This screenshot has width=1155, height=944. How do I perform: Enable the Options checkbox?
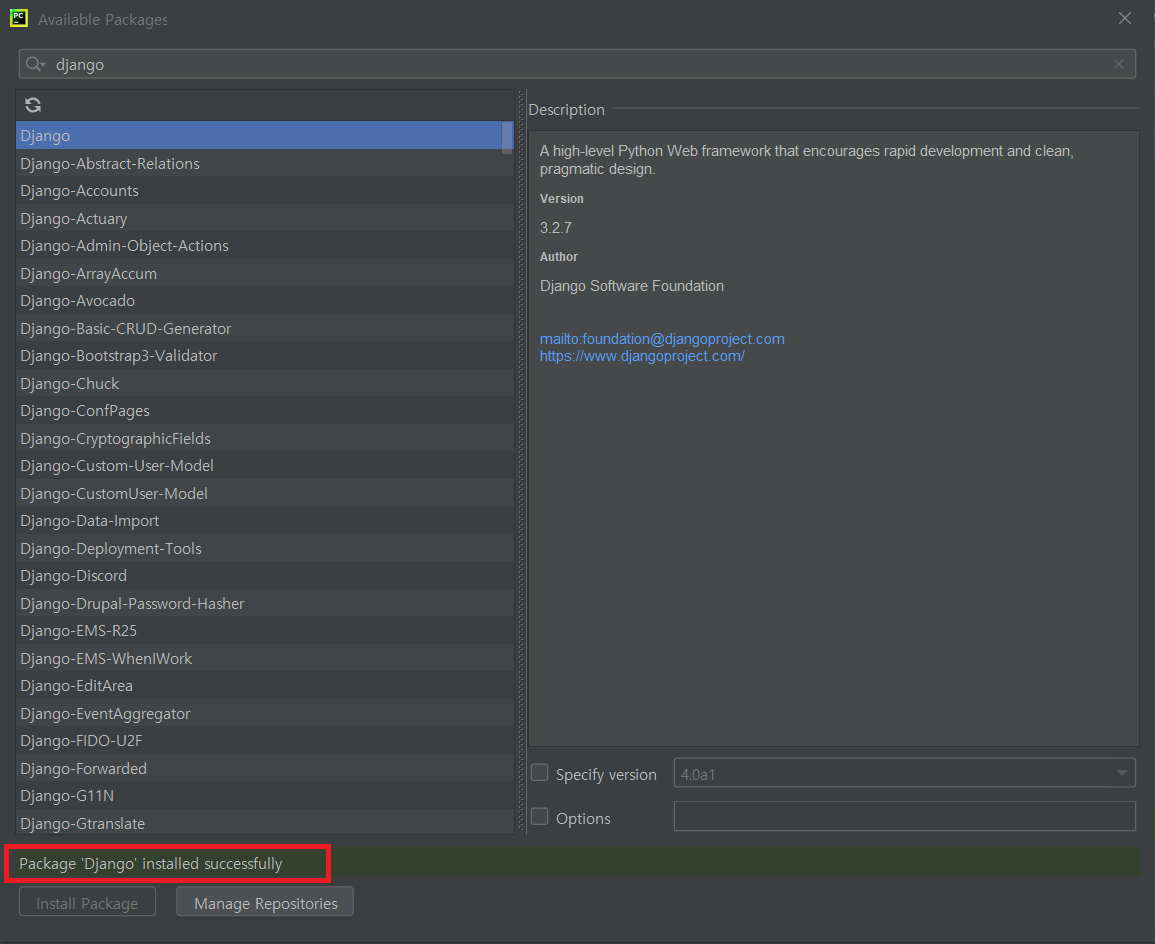(x=540, y=817)
